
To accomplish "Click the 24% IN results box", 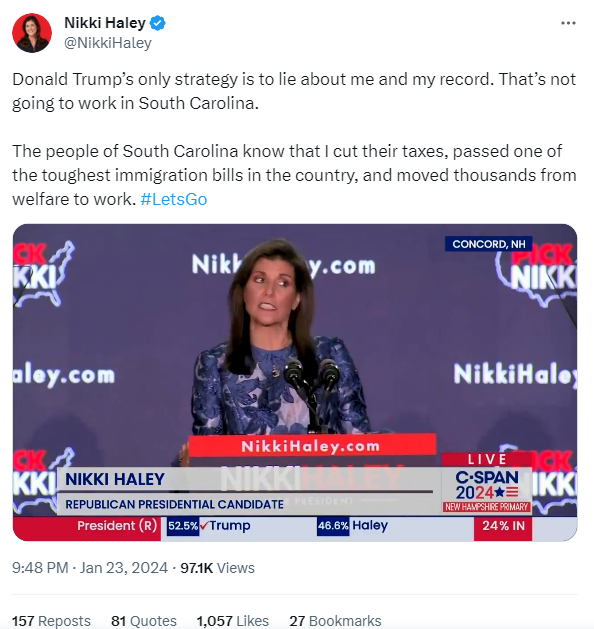I will point(503,526).
